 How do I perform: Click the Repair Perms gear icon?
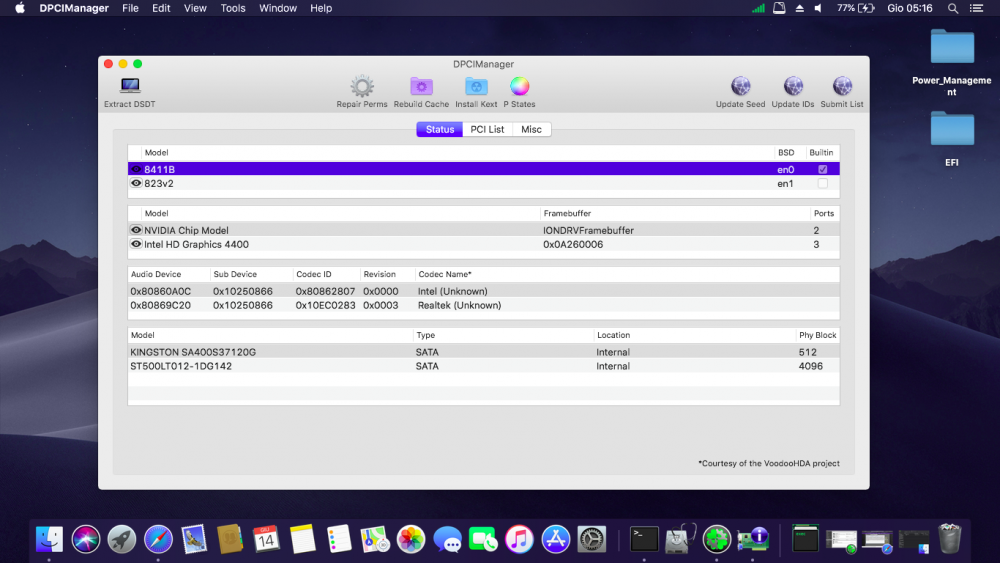pos(362,87)
